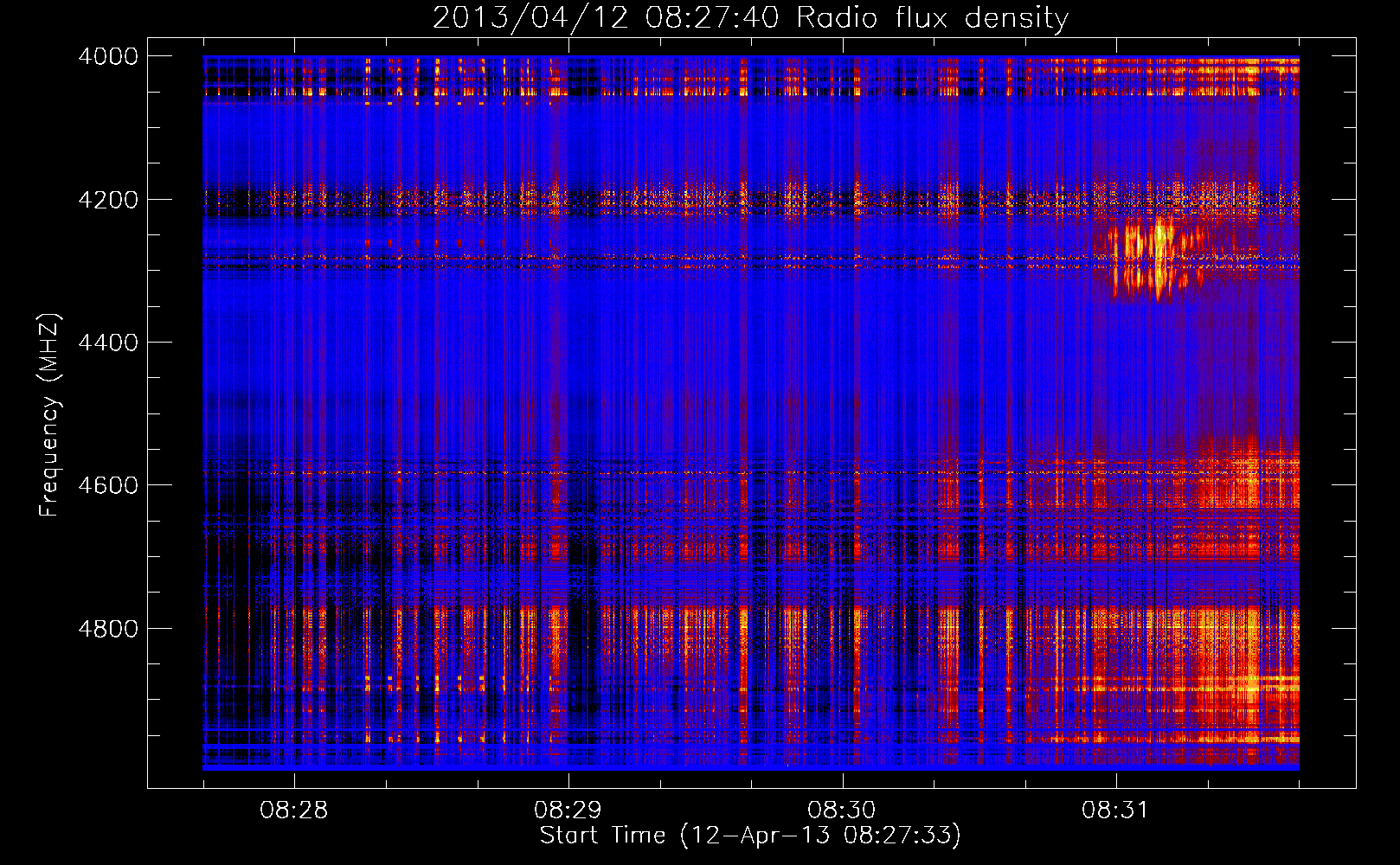
Task: Click the plot title '2013/04/12 08:27:40 Radio flux density'
Action: [750, 17]
